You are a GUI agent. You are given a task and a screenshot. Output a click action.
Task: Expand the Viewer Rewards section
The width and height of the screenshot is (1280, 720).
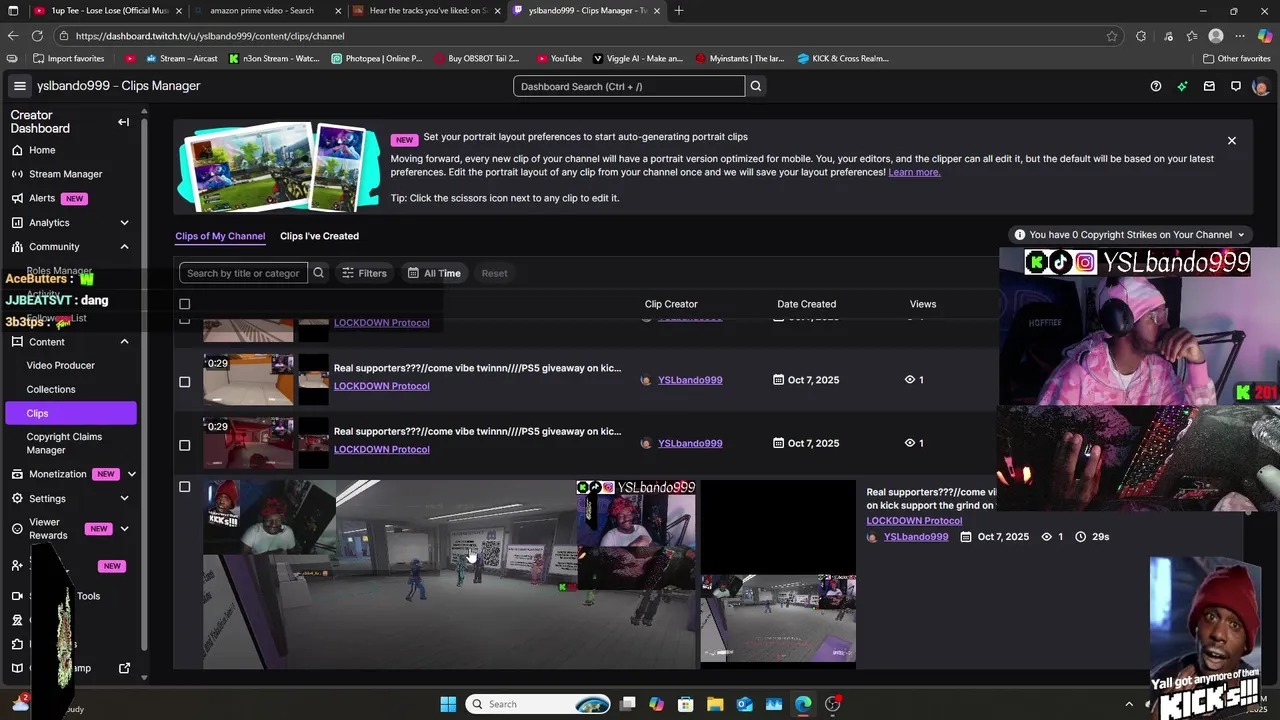pos(124,529)
